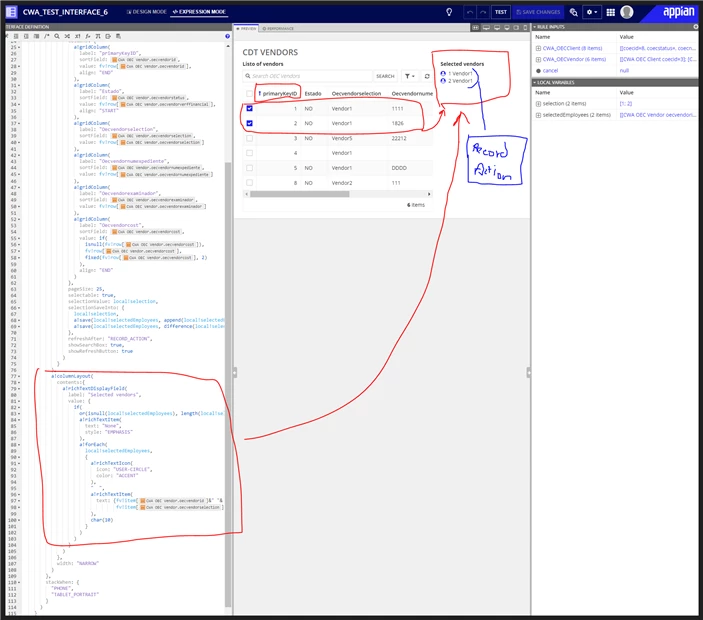Open the nine-dot navigation grid icon

point(610,12)
